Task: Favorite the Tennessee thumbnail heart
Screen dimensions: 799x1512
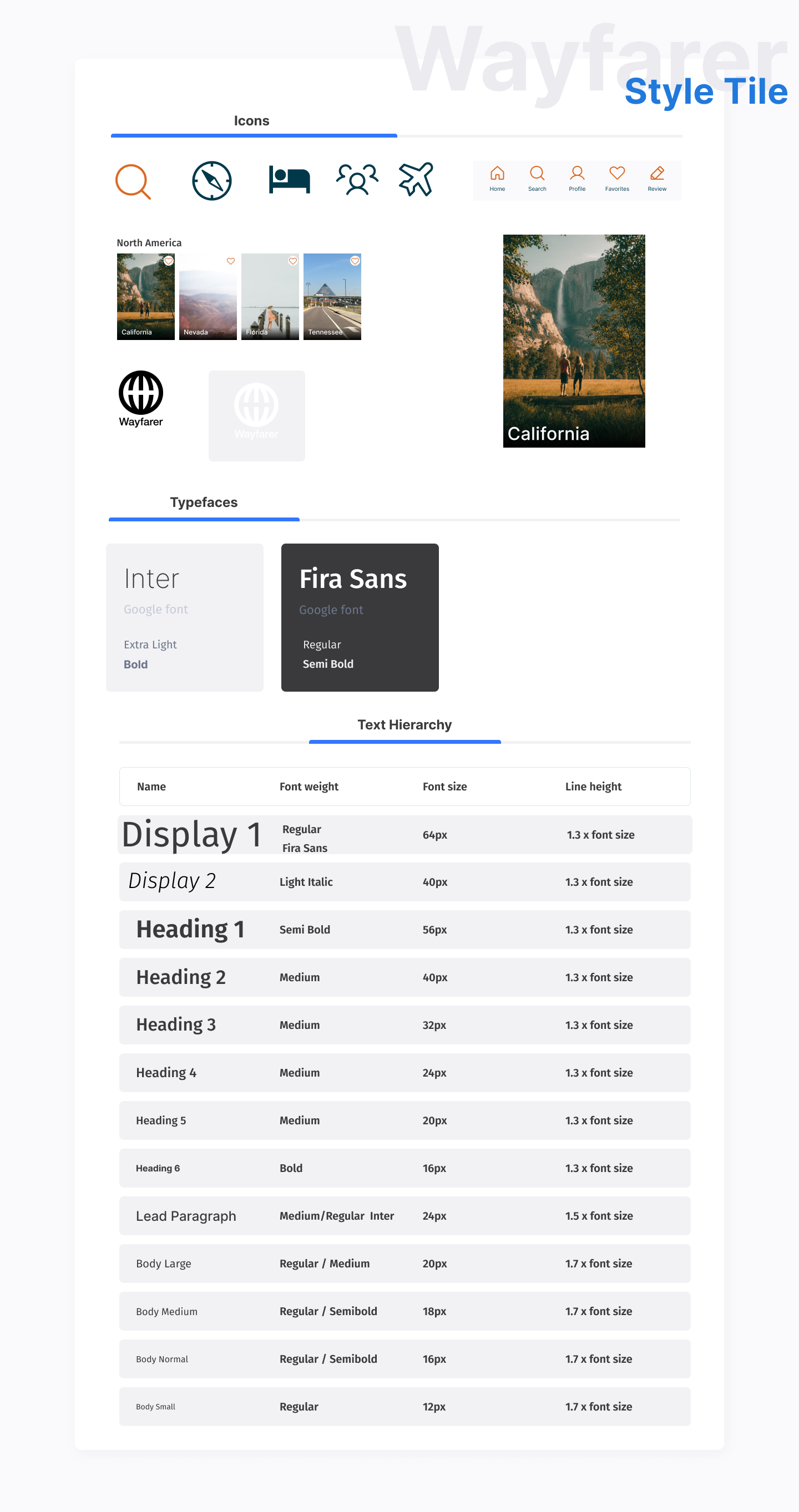Action: click(x=355, y=261)
